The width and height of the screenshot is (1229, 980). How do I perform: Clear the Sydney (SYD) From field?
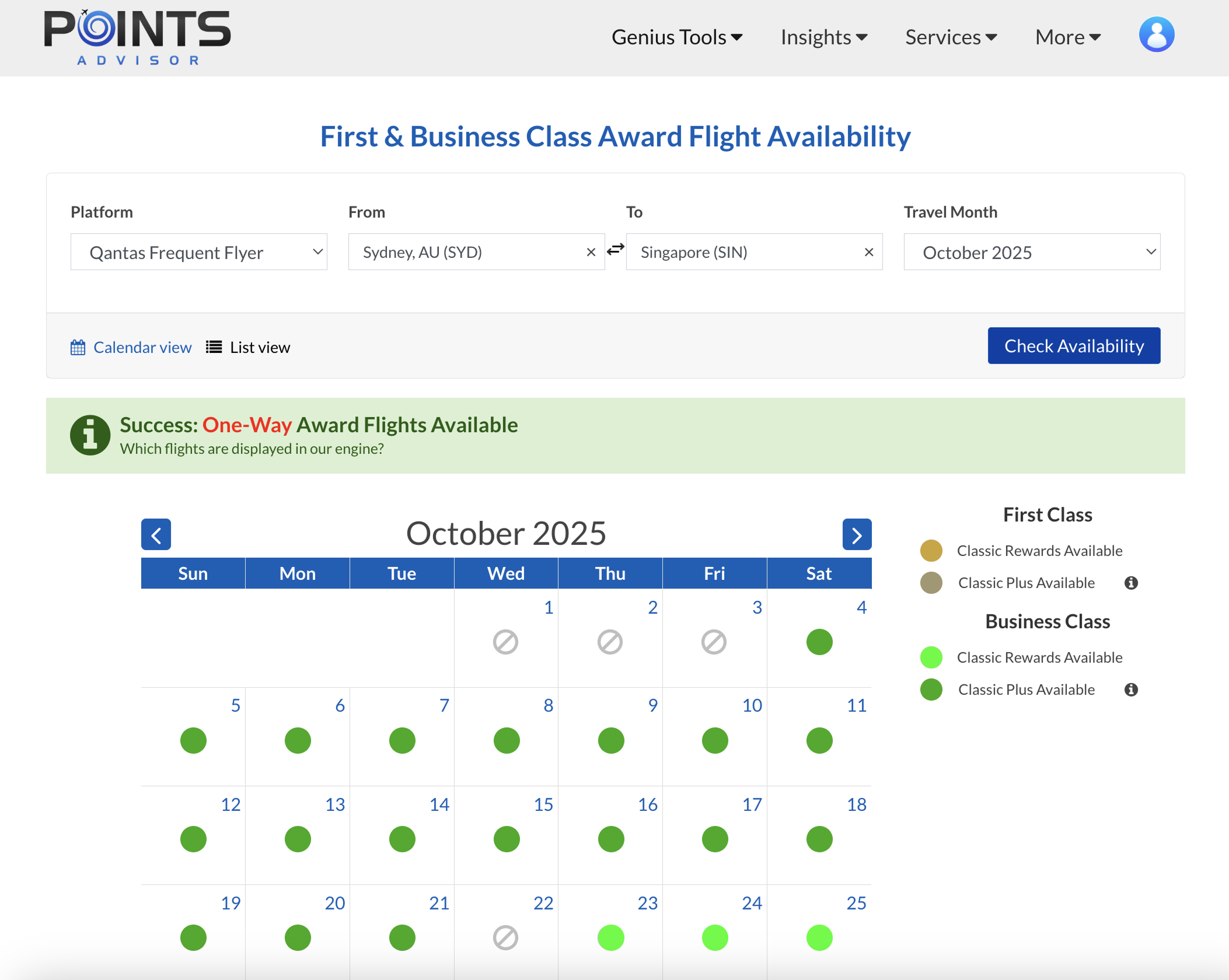click(x=591, y=252)
